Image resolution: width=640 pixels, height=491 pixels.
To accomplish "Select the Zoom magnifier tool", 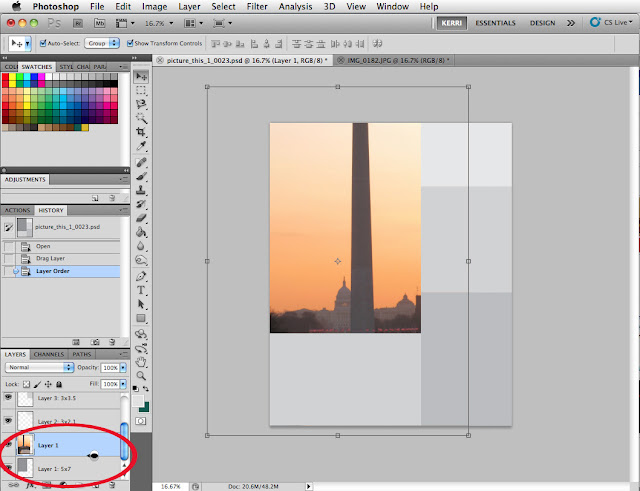I will click(x=141, y=377).
